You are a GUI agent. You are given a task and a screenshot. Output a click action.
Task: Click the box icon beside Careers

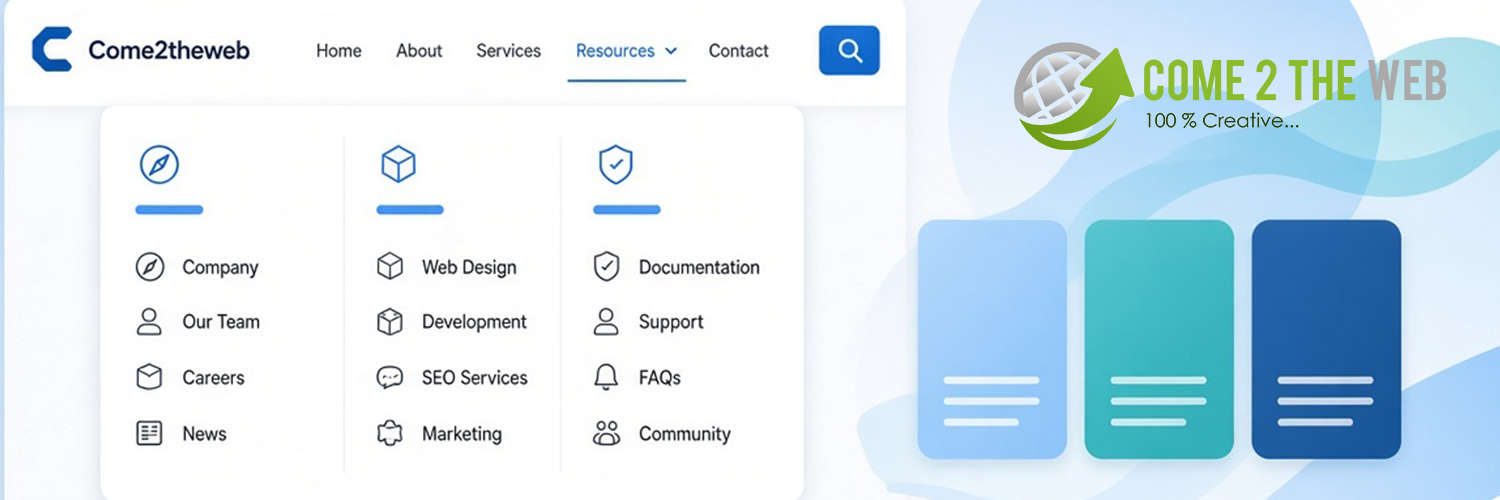[x=149, y=377]
